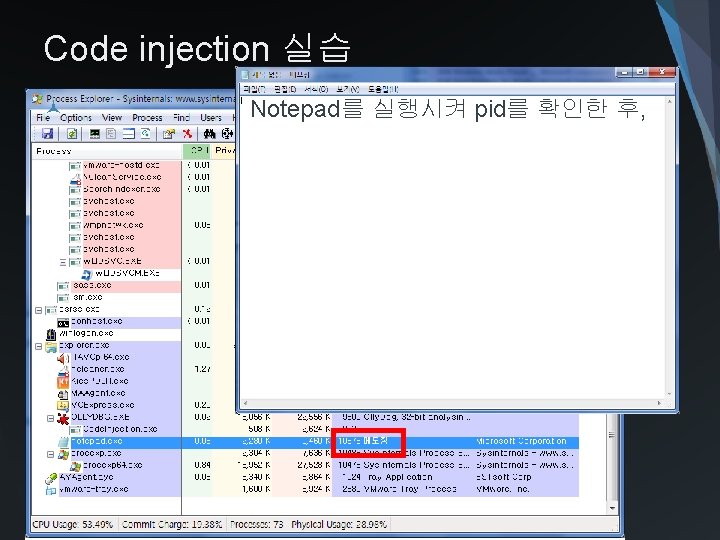This screenshot has width=720, height=540.
Task: Click the VMware, Inc. company cell
Action: coord(503,489)
